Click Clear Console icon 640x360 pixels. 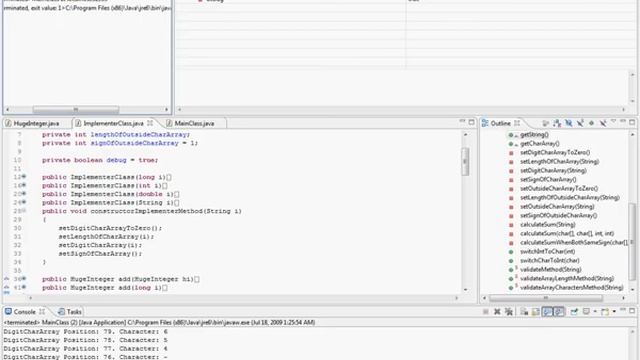524,312
